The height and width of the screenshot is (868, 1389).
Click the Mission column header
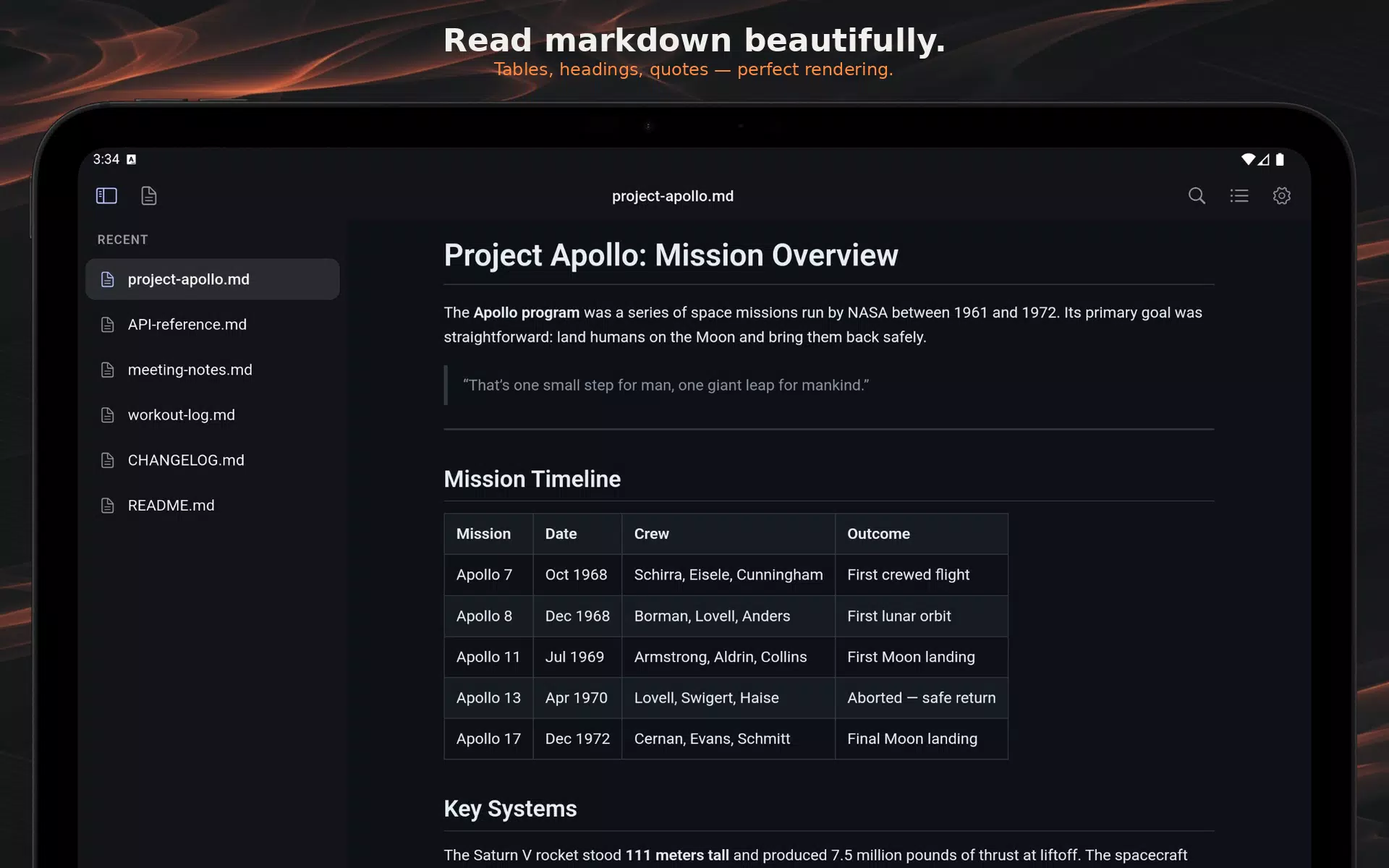click(488, 534)
